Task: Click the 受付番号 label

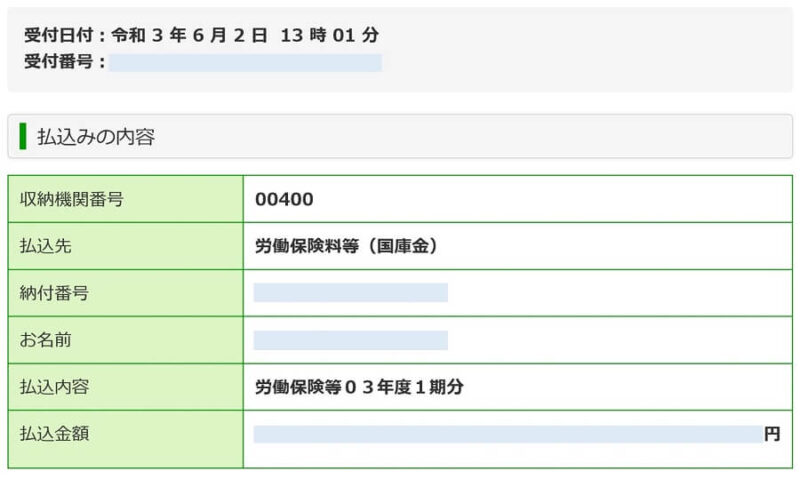Action: coord(65,62)
